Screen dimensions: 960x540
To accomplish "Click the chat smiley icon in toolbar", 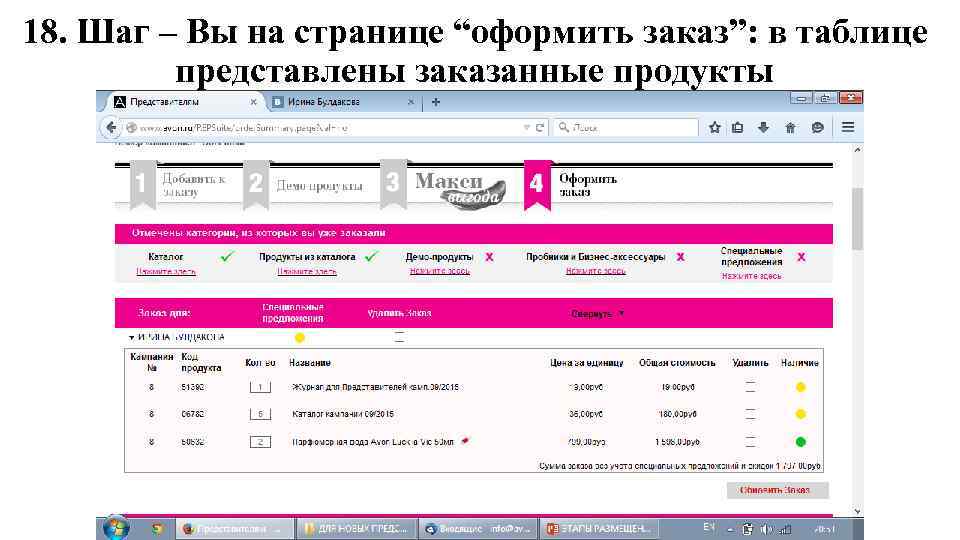I will (817, 127).
